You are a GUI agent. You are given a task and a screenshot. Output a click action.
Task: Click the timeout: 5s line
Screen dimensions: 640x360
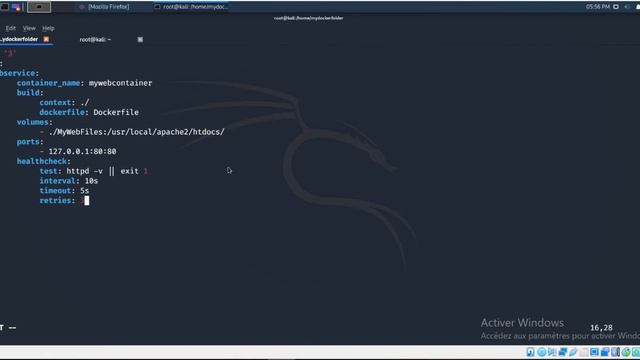(x=64, y=191)
